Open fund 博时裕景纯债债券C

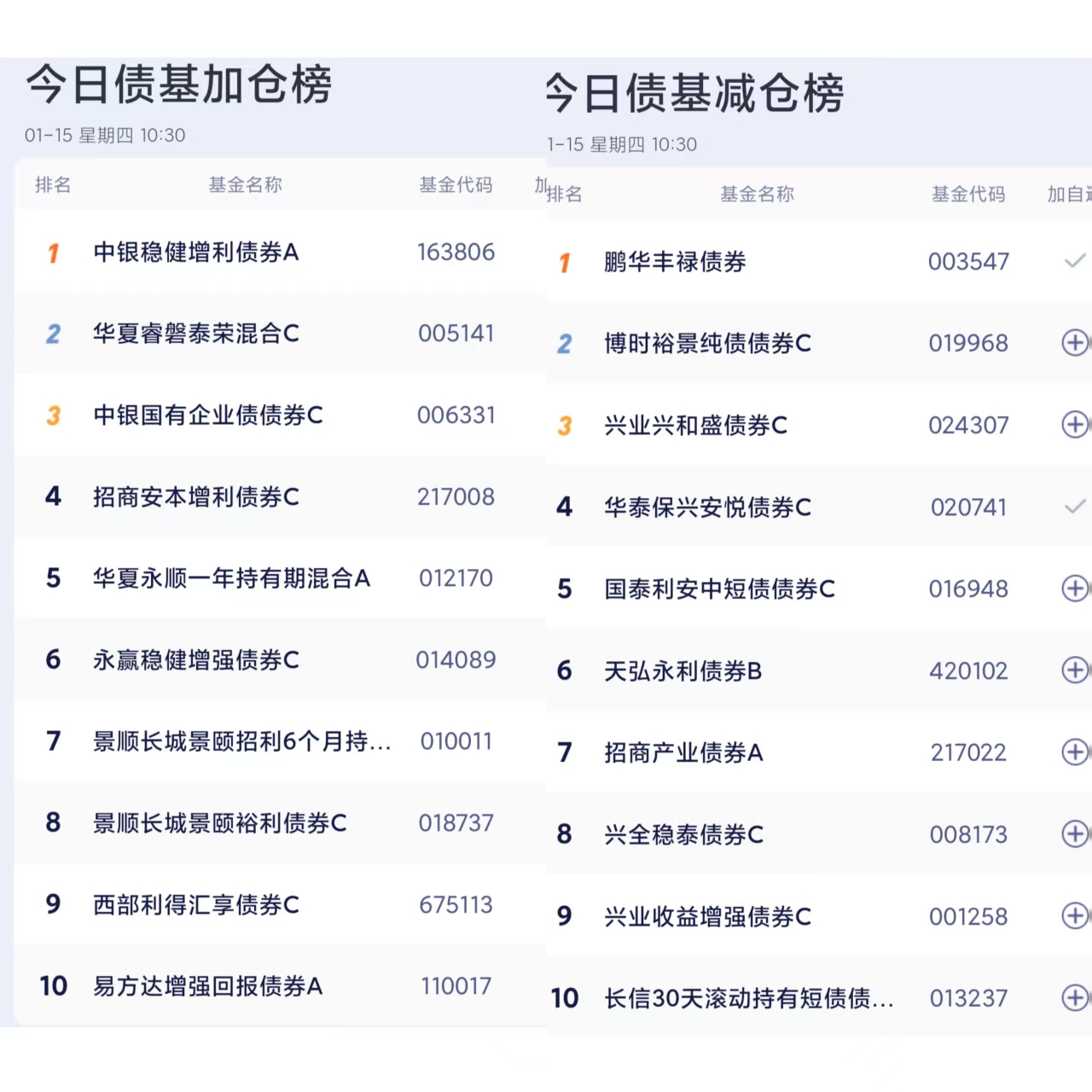click(708, 344)
